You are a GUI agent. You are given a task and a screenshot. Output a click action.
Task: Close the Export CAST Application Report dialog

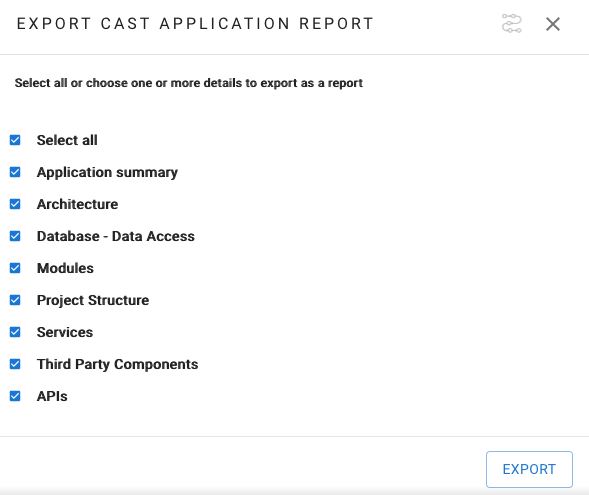pyautogui.click(x=553, y=24)
